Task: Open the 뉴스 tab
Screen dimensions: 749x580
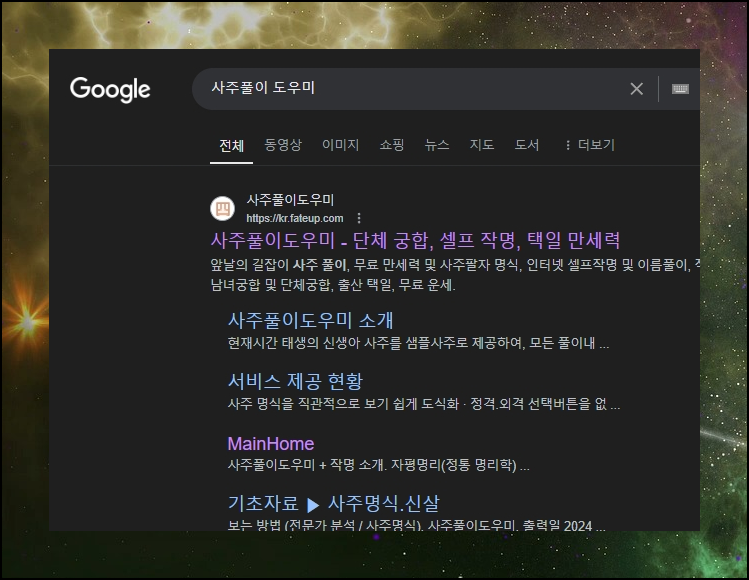Action: (x=437, y=145)
